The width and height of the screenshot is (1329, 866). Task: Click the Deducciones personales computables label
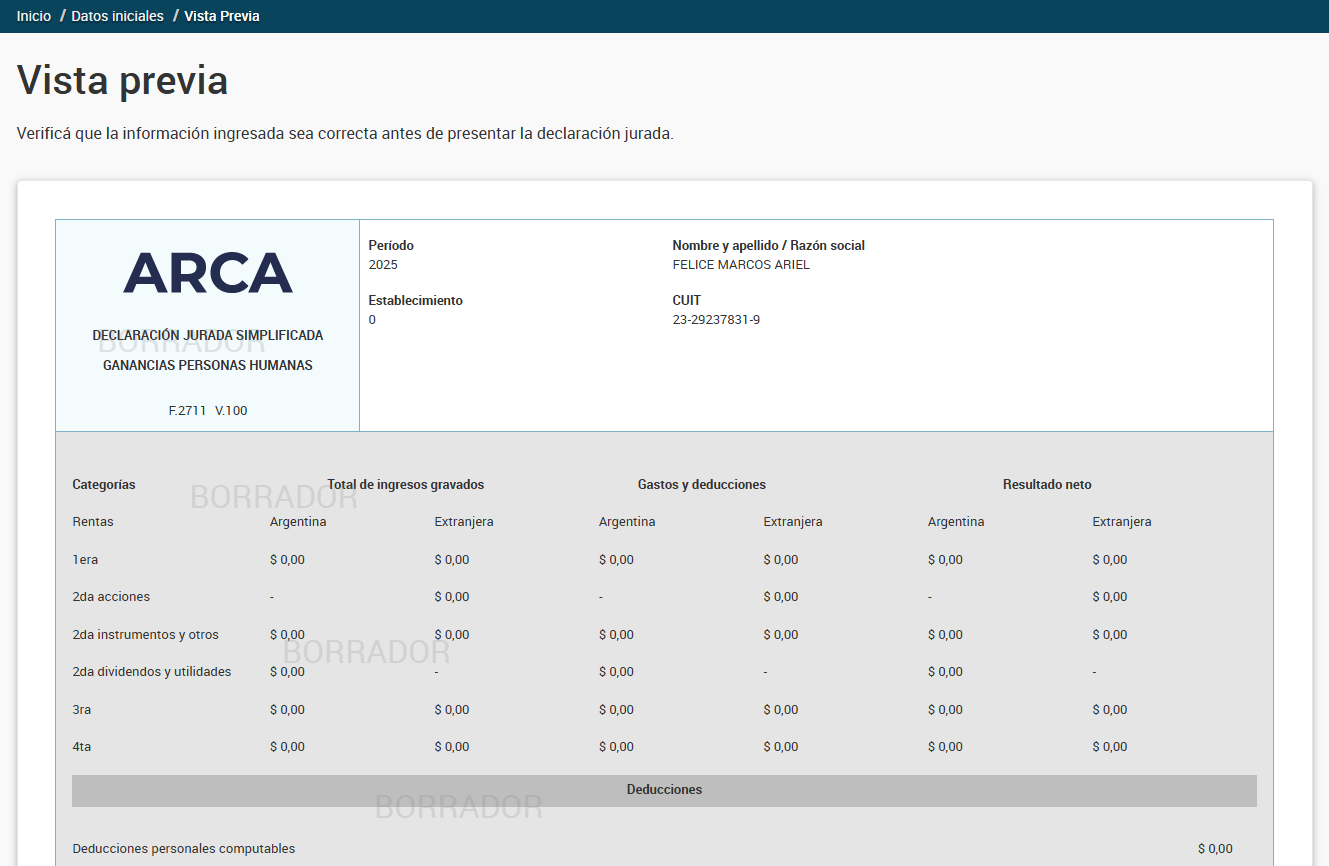click(184, 849)
